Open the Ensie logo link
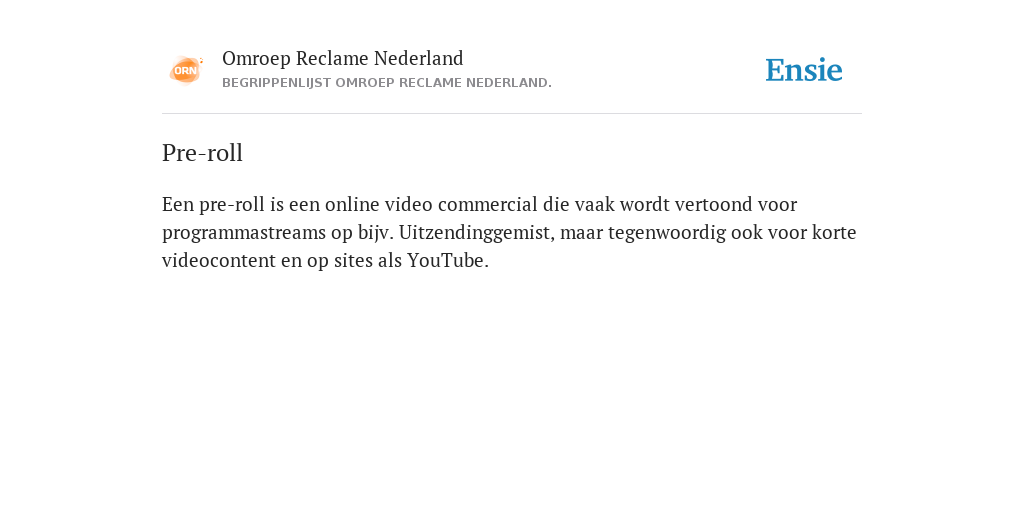The image size is (1024, 512). tap(804, 70)
